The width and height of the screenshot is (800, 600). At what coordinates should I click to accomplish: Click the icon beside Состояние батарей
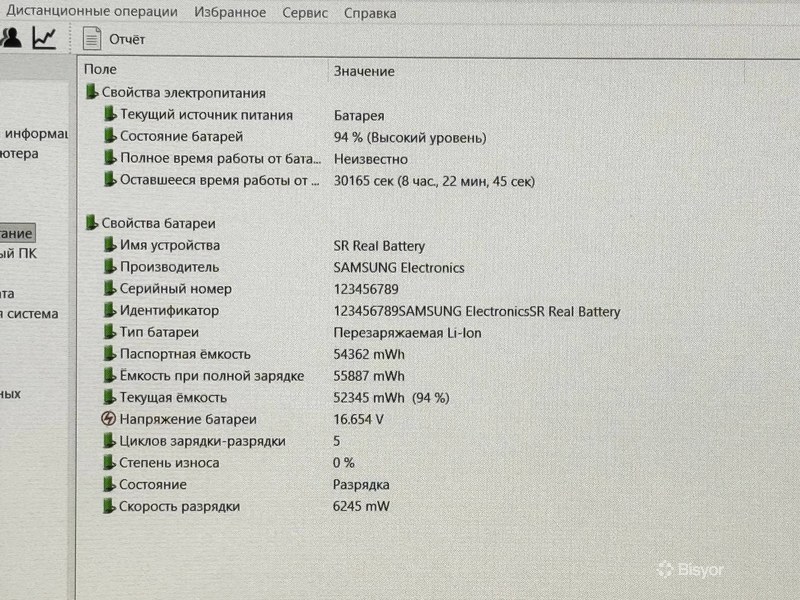[x=110, y=136]
